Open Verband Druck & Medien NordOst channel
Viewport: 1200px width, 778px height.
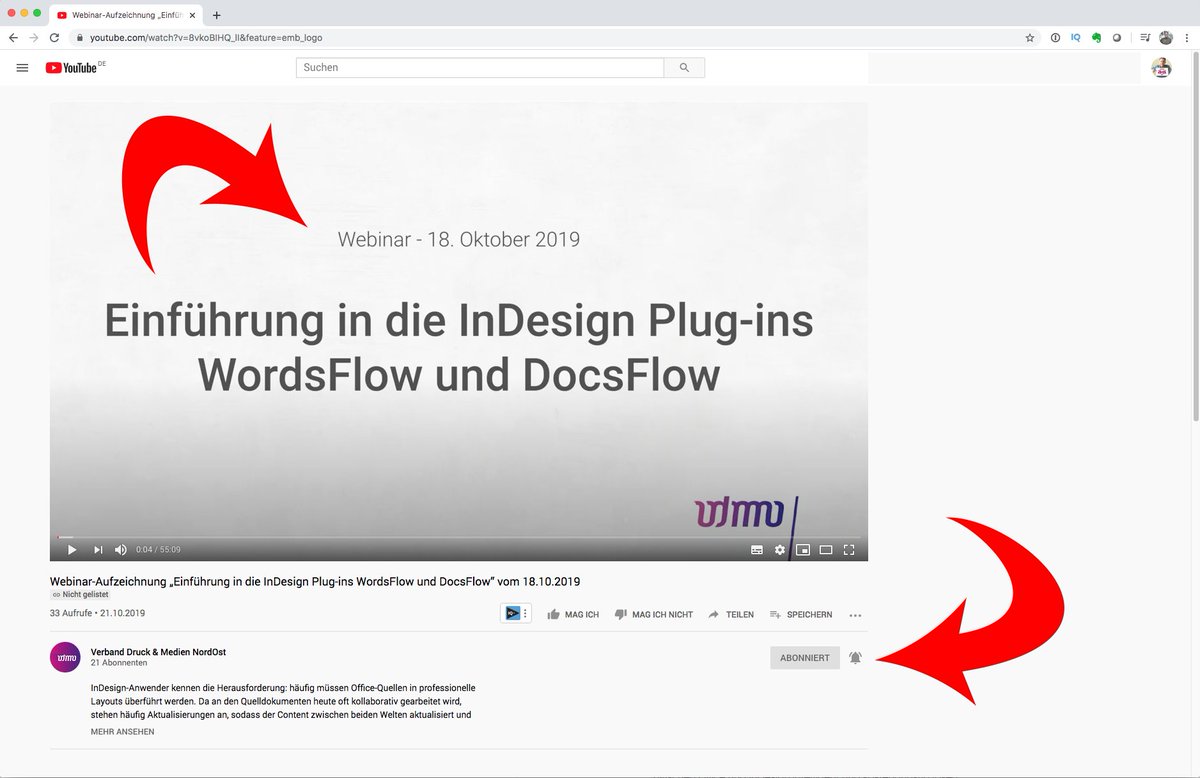point(158,652)
